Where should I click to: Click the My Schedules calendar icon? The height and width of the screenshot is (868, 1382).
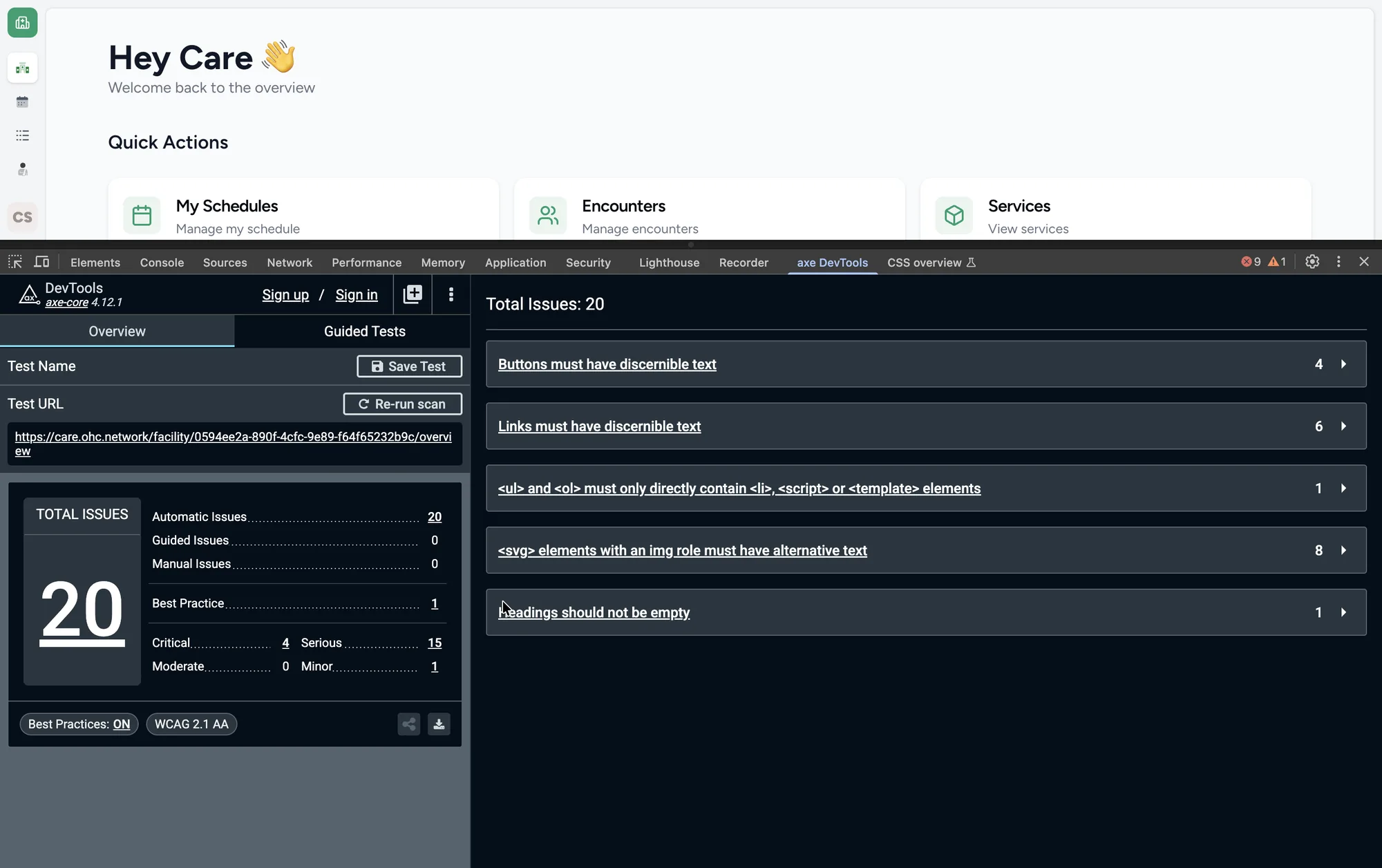click(142, 216)
